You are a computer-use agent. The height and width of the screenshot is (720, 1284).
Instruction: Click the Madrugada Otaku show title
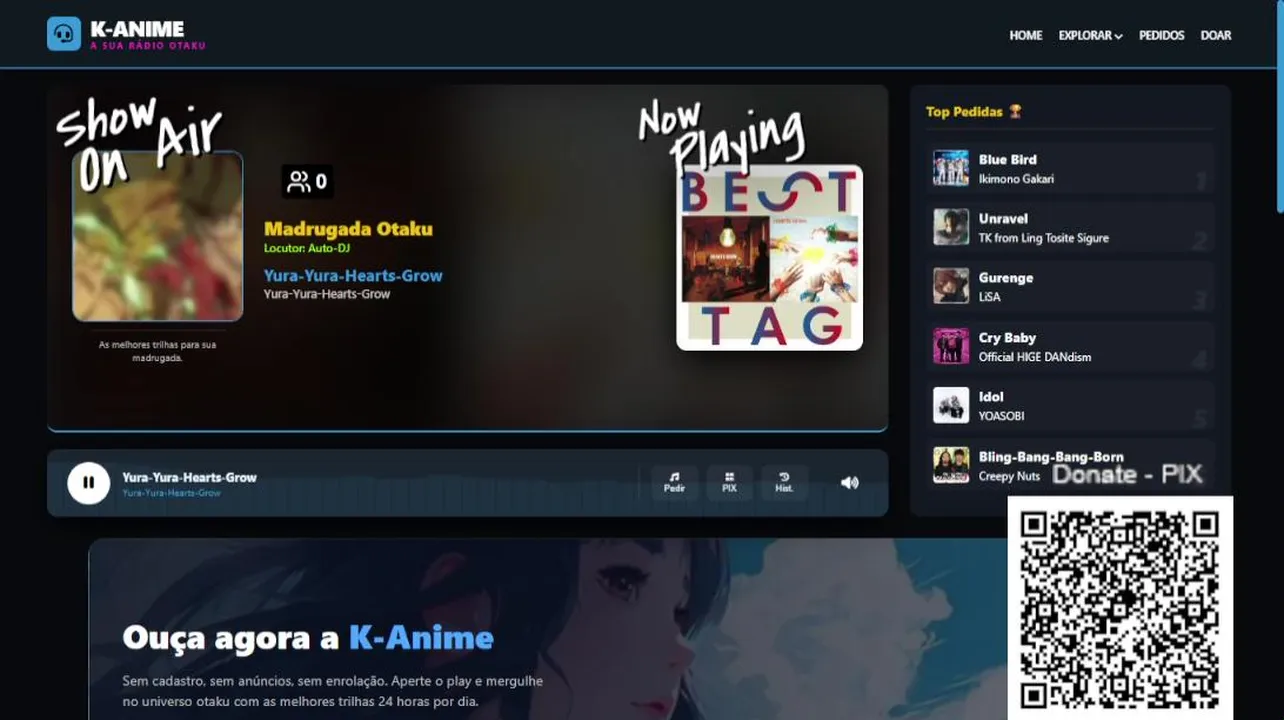[x=348, y=229]
